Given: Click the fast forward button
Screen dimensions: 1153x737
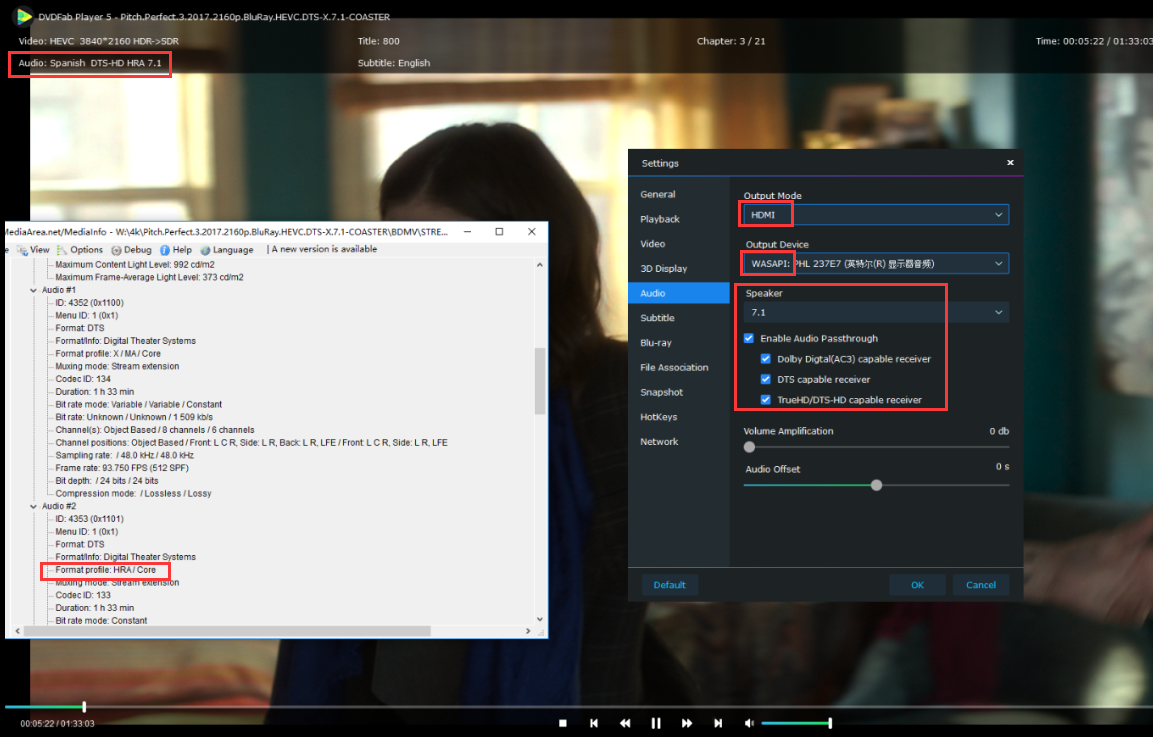Looking at the screenshot, I should tap(687, 723).
